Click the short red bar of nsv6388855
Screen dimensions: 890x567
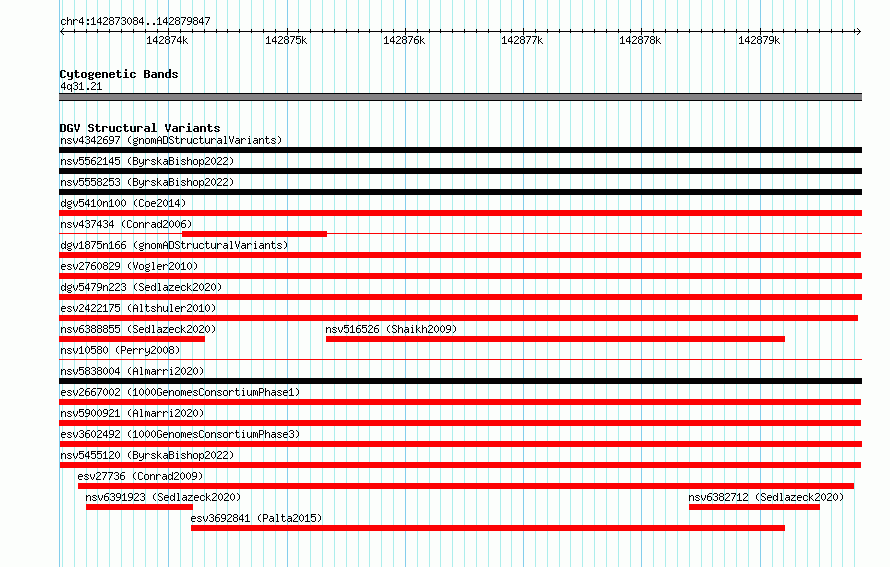(132, 339)
